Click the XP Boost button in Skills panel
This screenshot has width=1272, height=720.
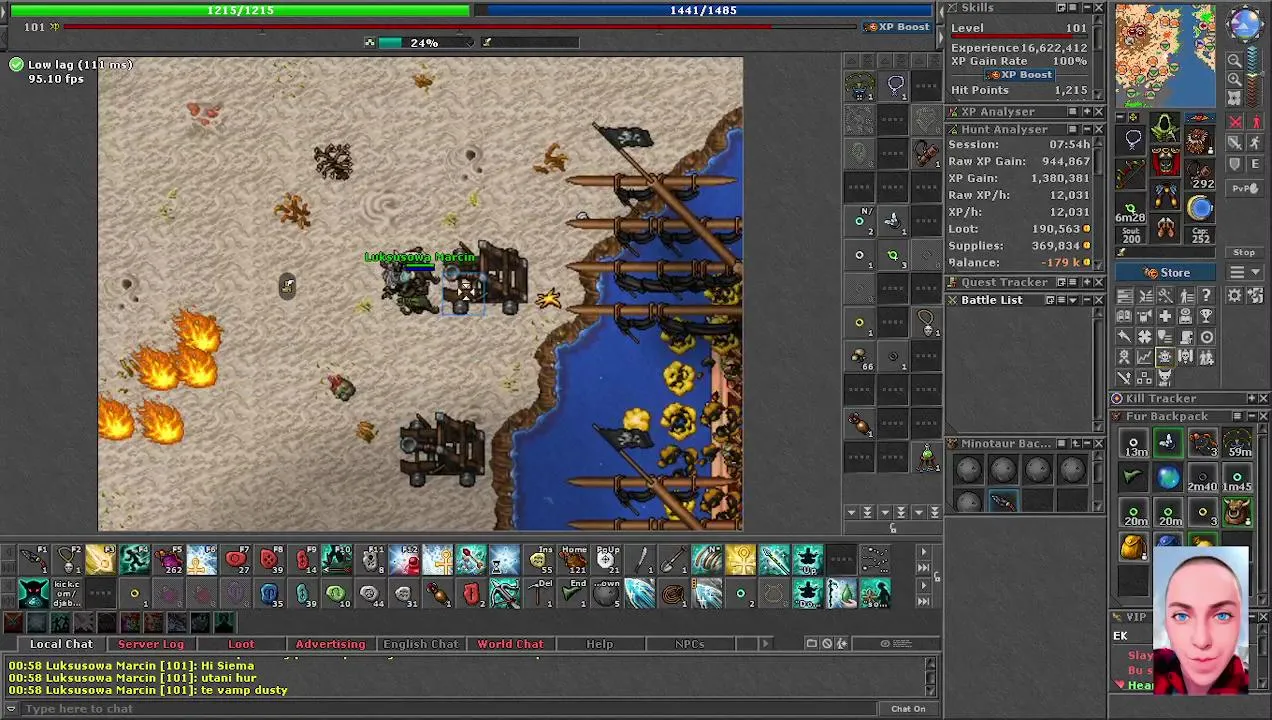coord(1019,75)
